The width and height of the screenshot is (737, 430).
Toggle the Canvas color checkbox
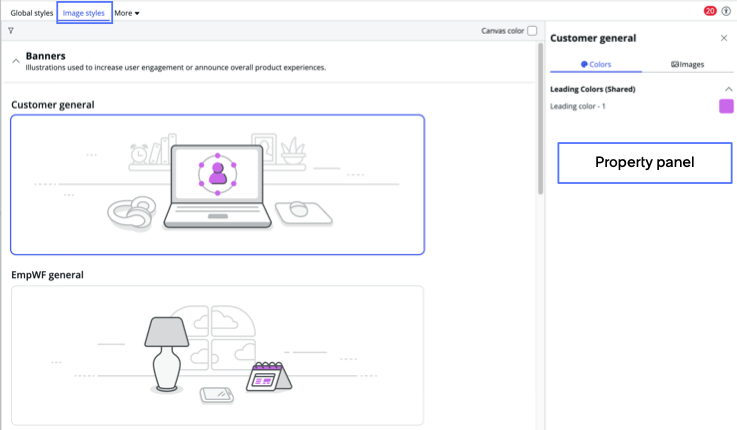point(532,31)
